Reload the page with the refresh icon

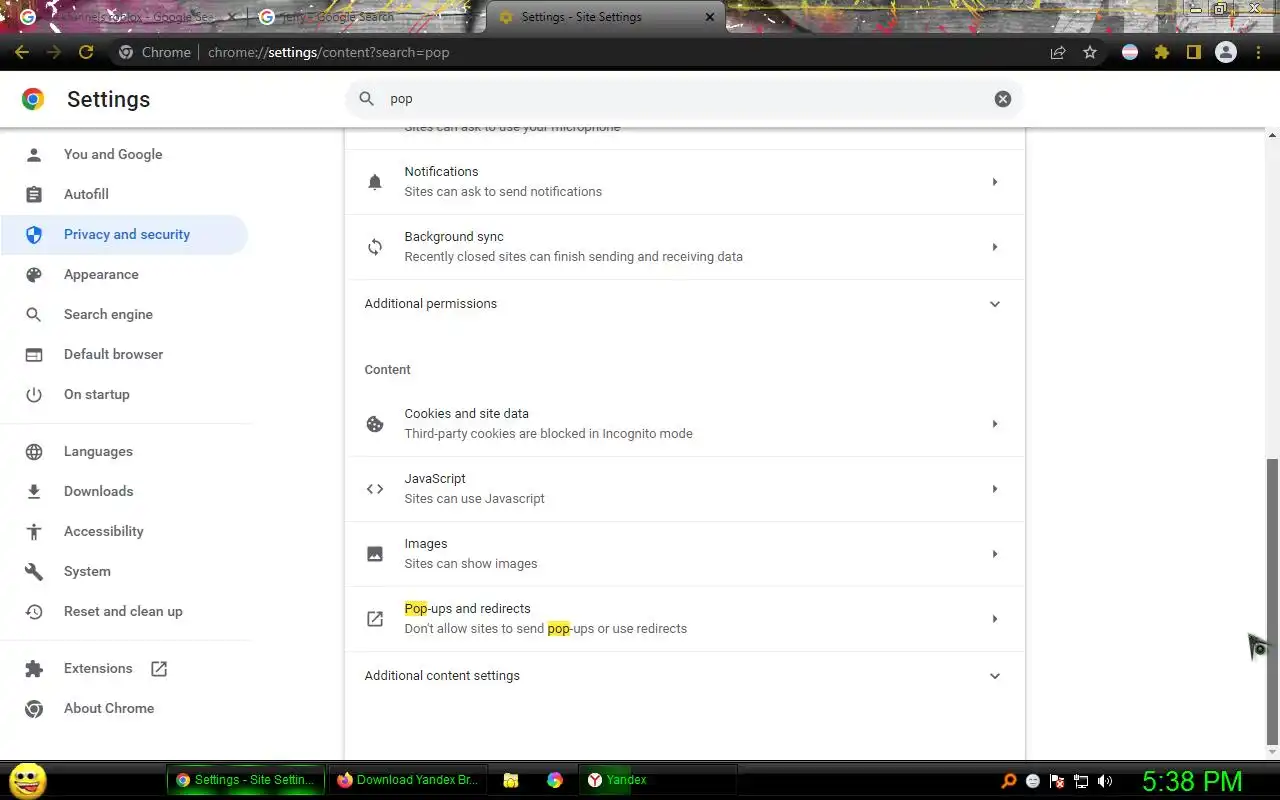coord(86,52)
